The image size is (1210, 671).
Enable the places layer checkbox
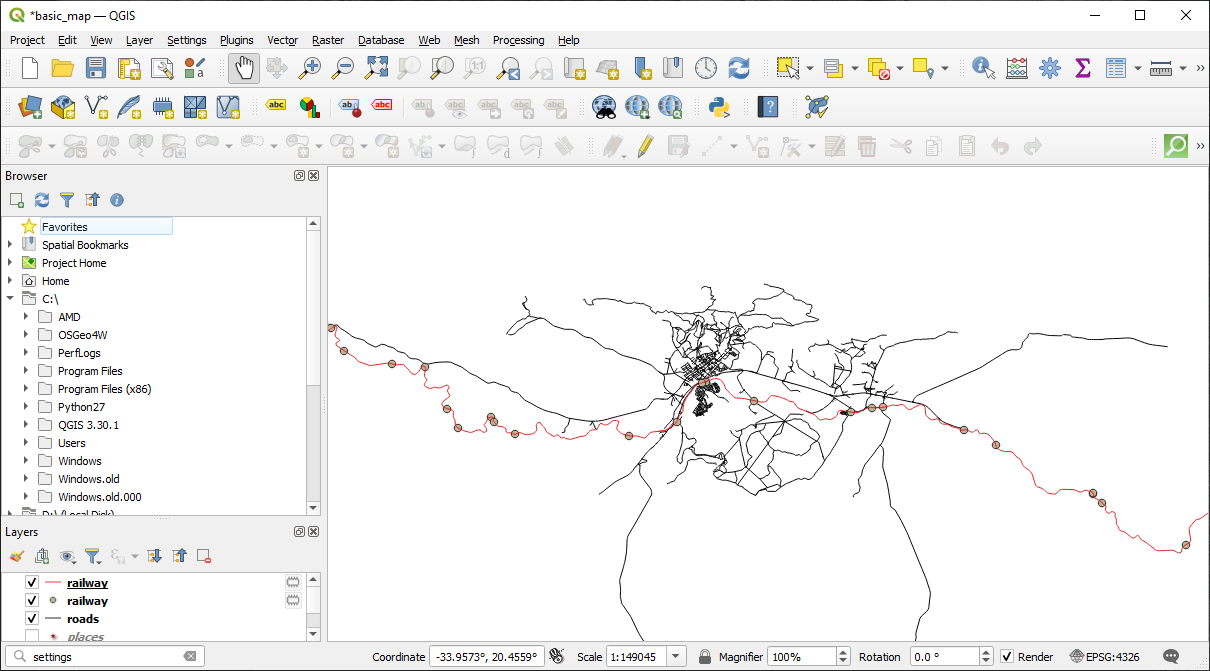click(x=30, y=636)
